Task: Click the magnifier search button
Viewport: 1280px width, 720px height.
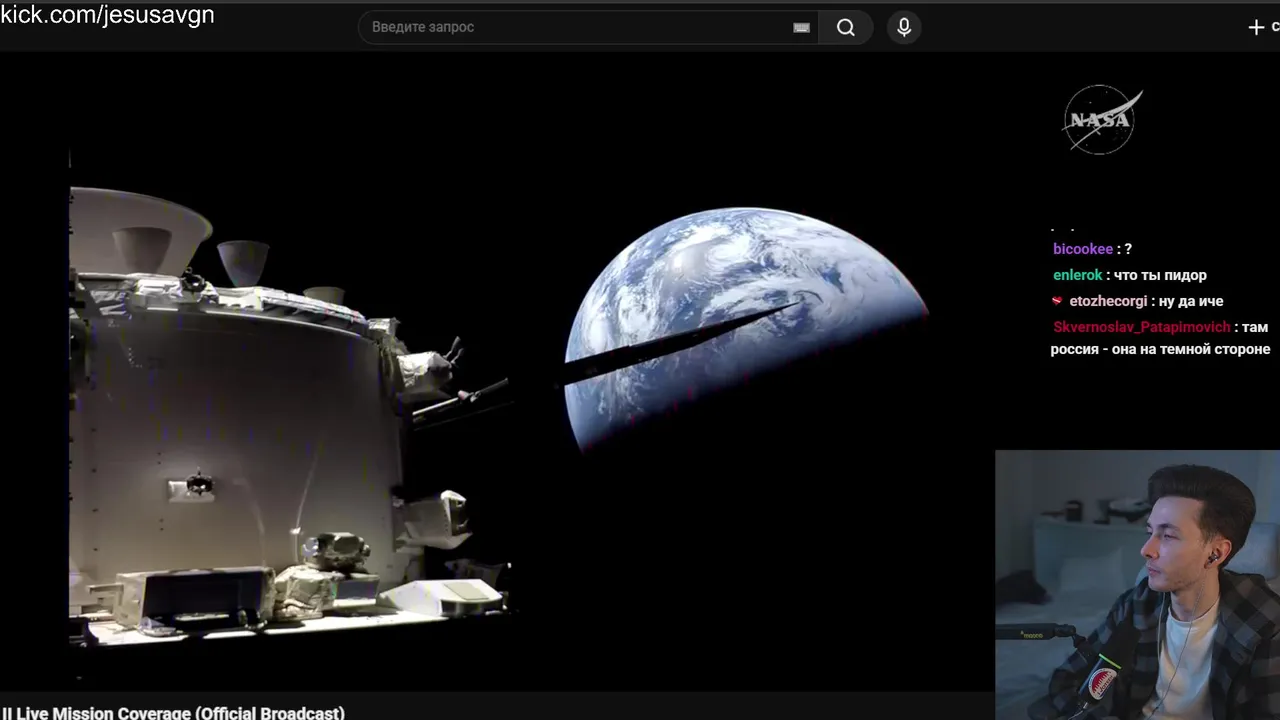Action: click(846, 27)
